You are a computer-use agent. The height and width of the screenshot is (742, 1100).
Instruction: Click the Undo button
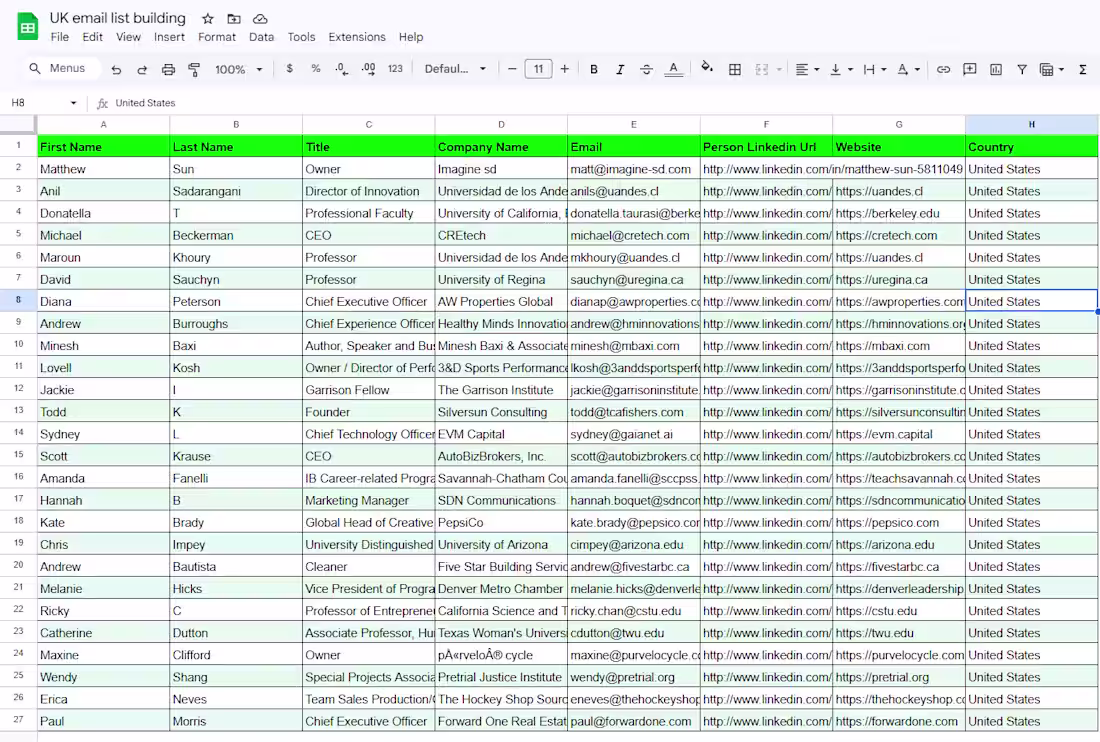[x=117, y=69]
